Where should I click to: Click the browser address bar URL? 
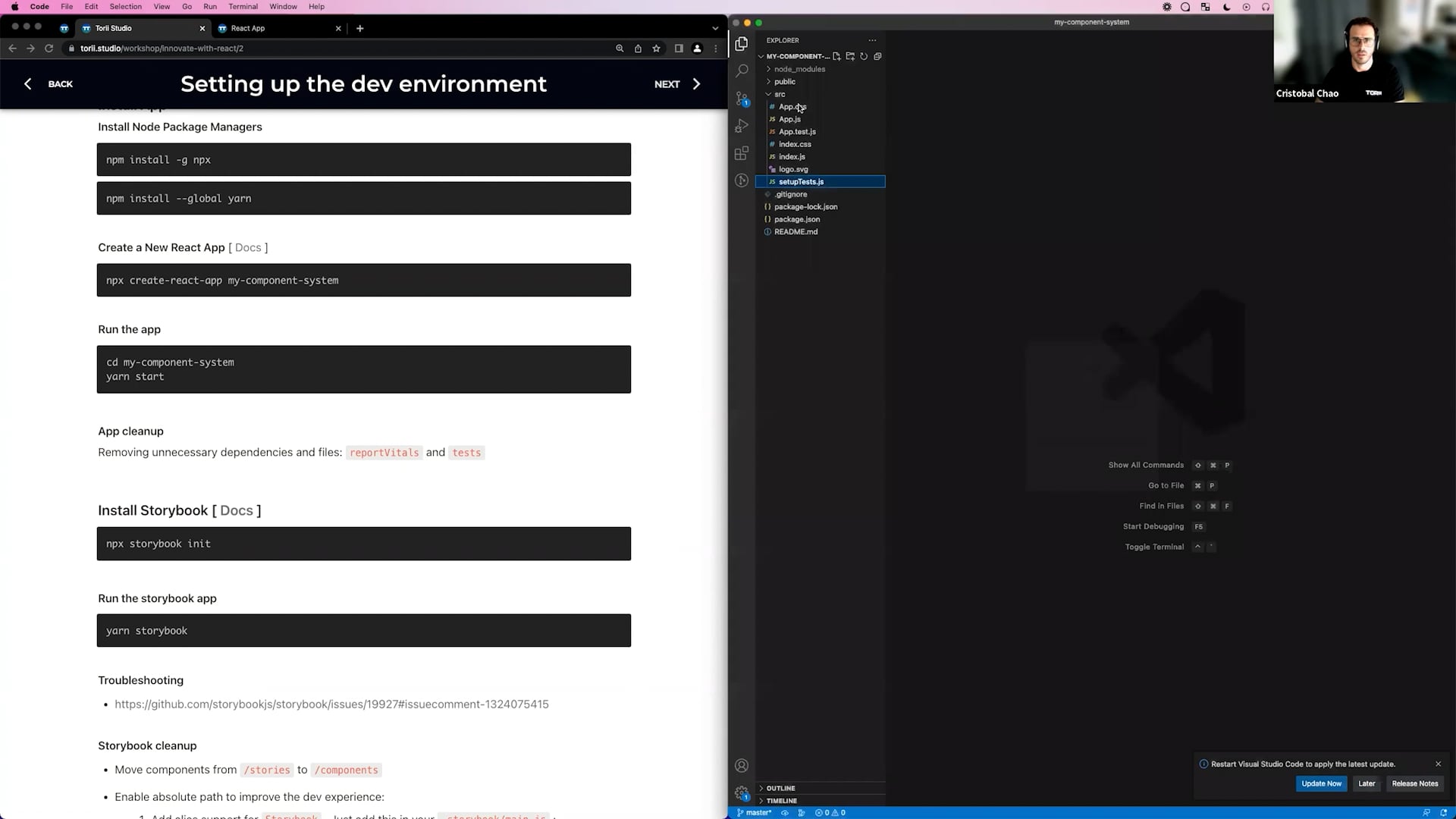162,49
